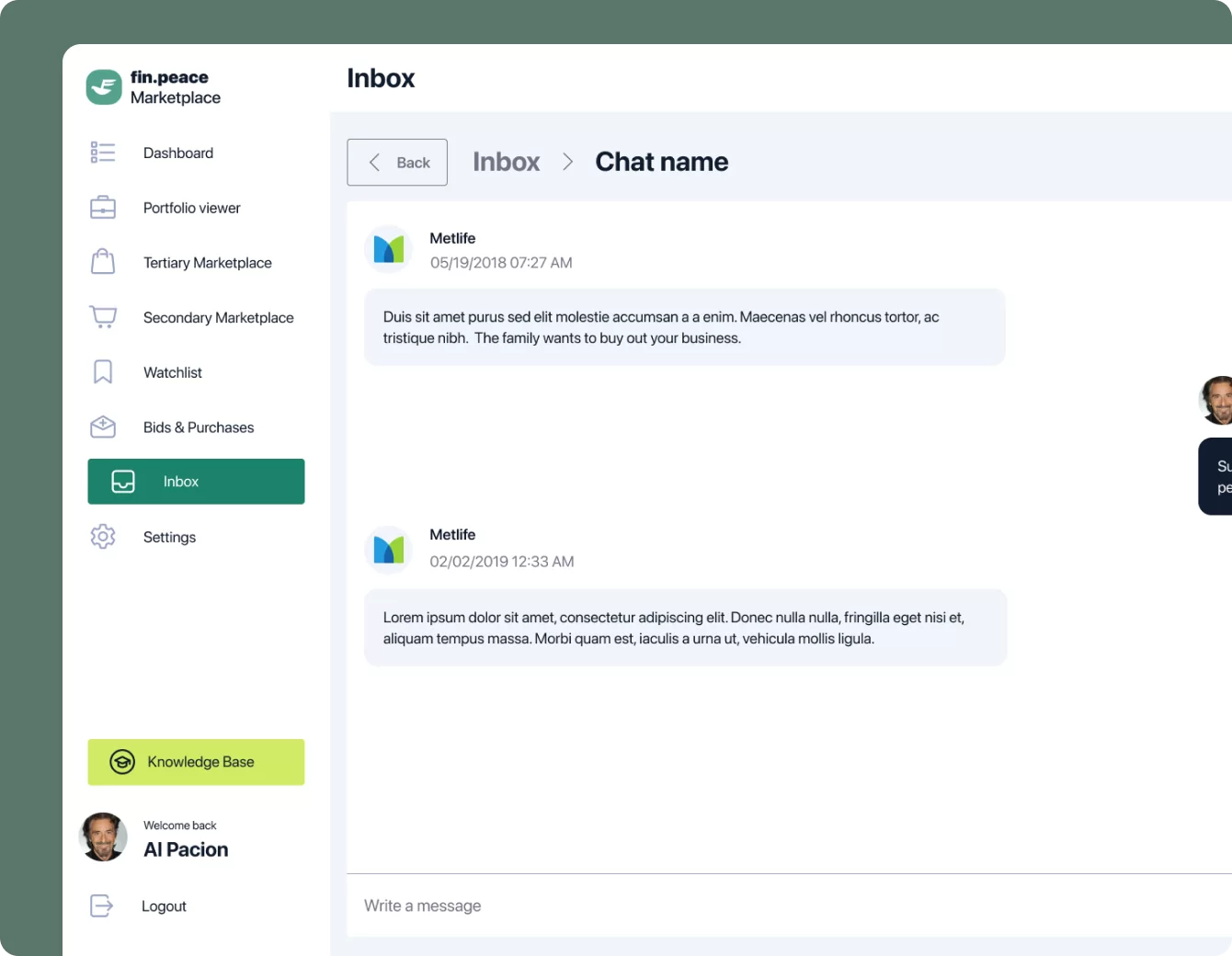Click the Watchlist bookmark icon
The image size is (1232, 956).
pyautogui.click(x=103, y=372)
